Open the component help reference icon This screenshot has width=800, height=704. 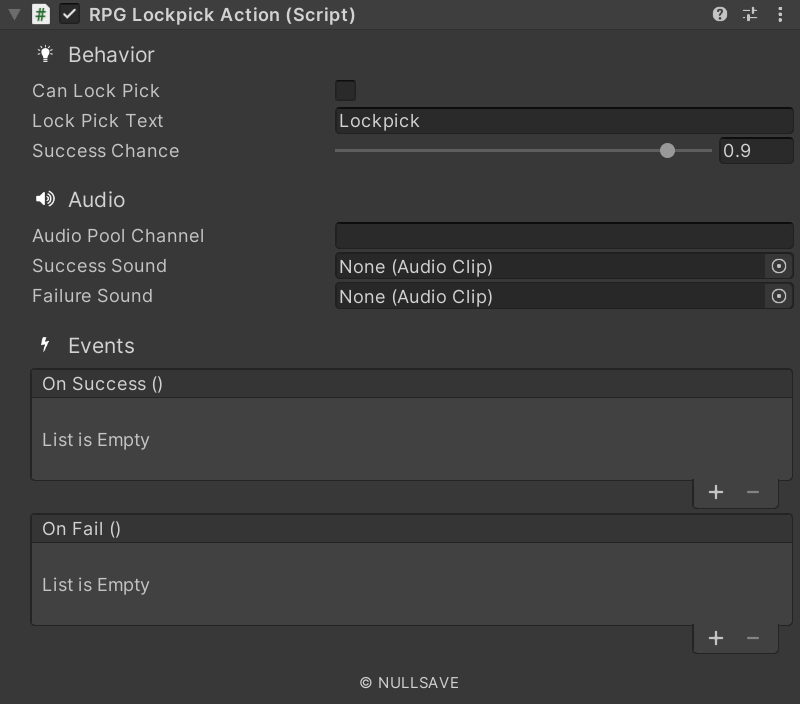pyautogui.click(x=720, y=15)
